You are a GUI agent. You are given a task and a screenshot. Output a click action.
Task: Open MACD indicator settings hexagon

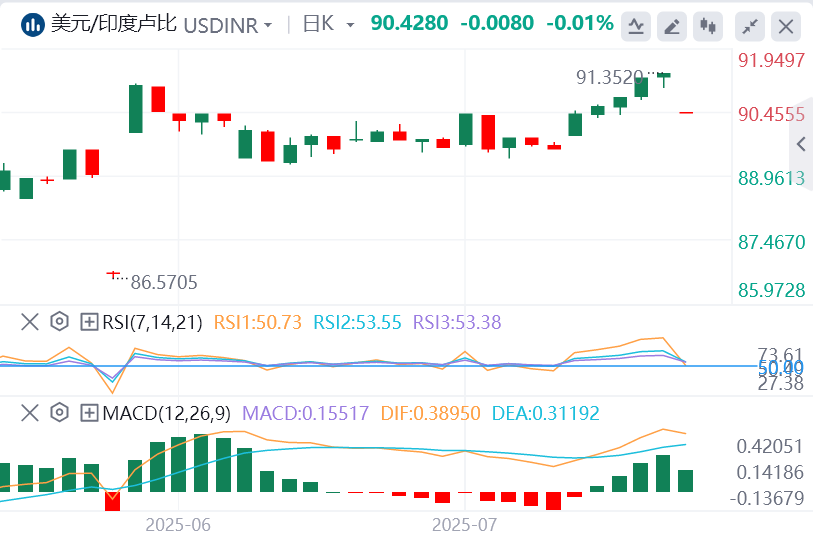59,412
